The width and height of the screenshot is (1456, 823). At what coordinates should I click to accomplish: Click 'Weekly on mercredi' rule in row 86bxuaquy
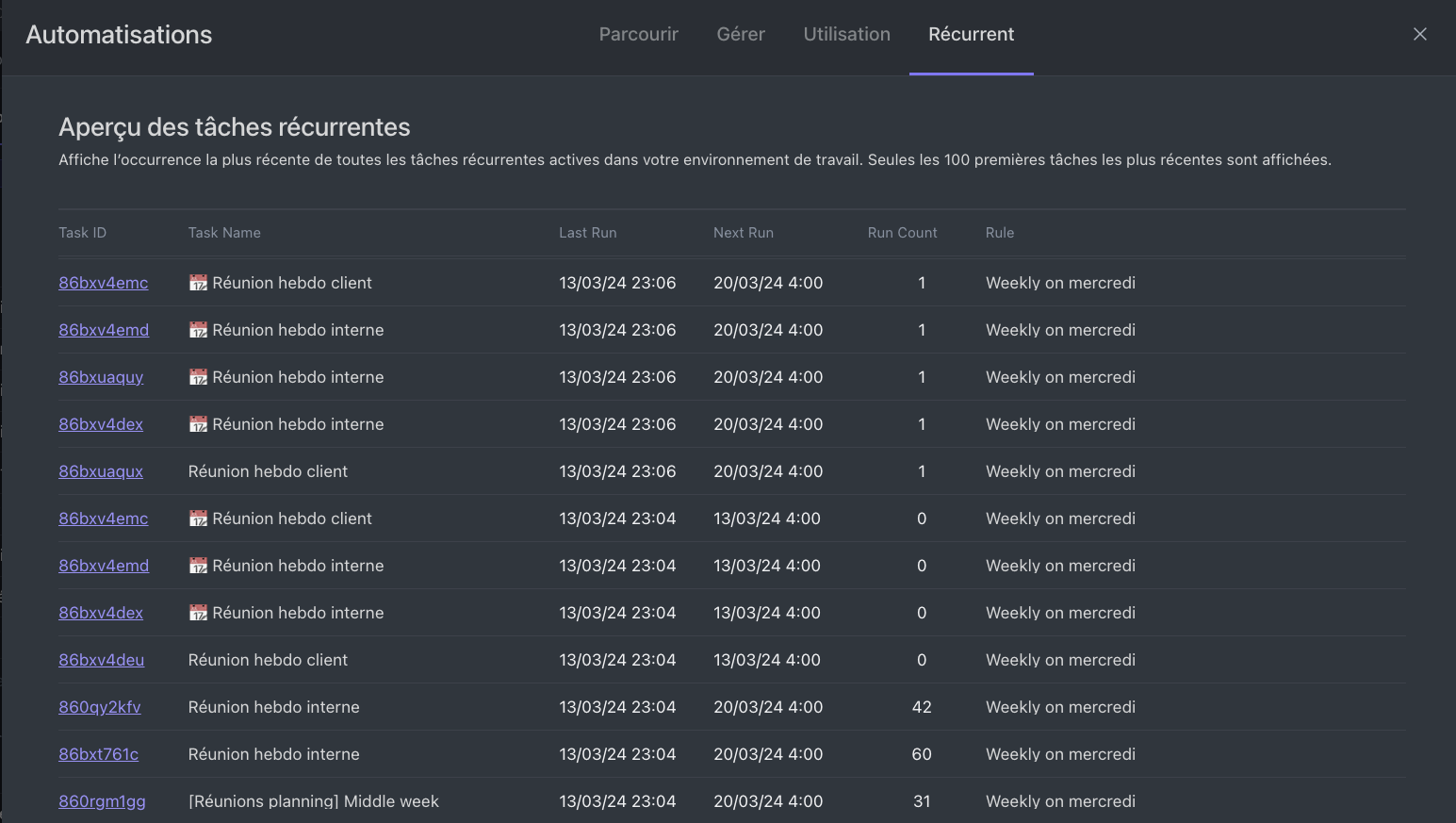[1060, 377]
